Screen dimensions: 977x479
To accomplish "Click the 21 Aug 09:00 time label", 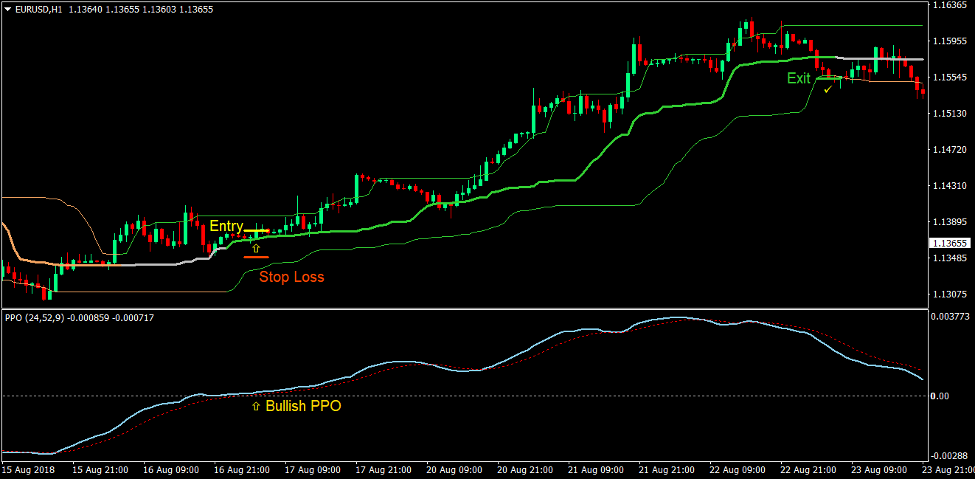I will click(596, 470).
